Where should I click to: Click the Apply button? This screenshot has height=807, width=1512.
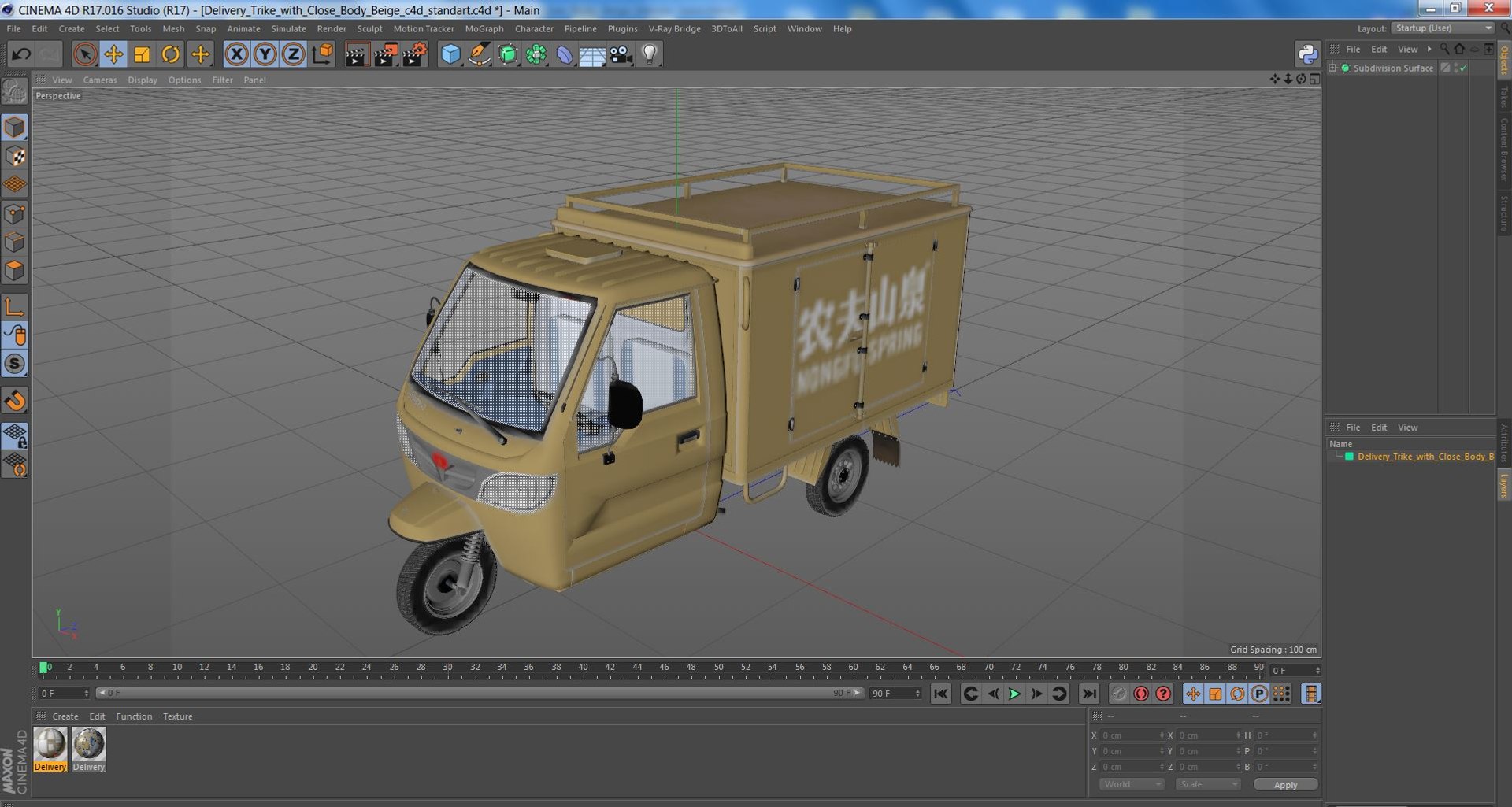point(1285,785)
